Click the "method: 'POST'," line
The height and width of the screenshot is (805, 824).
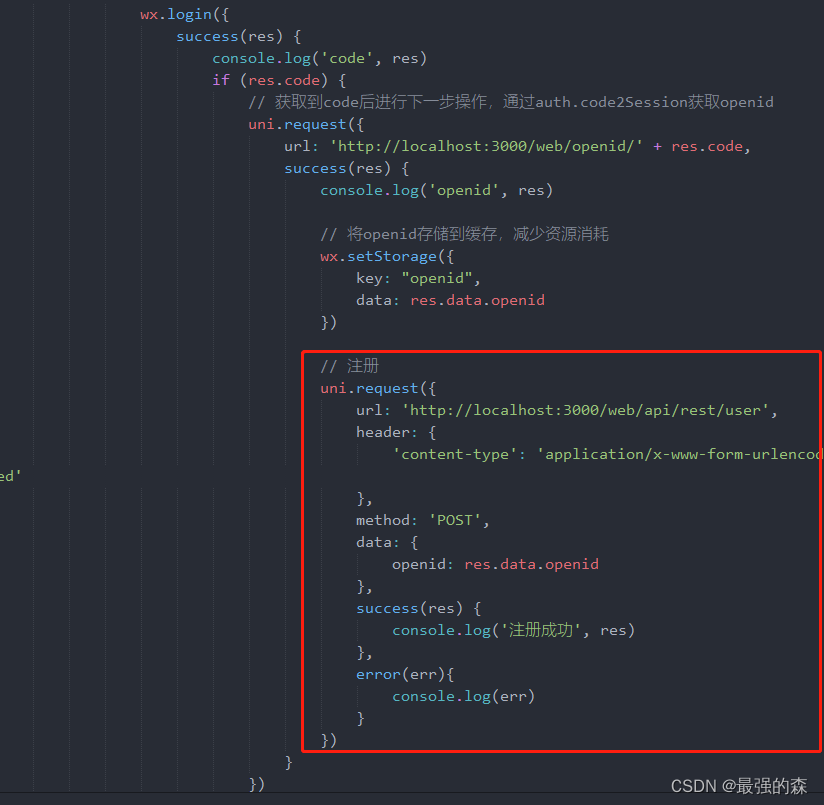tap(423, 520)
